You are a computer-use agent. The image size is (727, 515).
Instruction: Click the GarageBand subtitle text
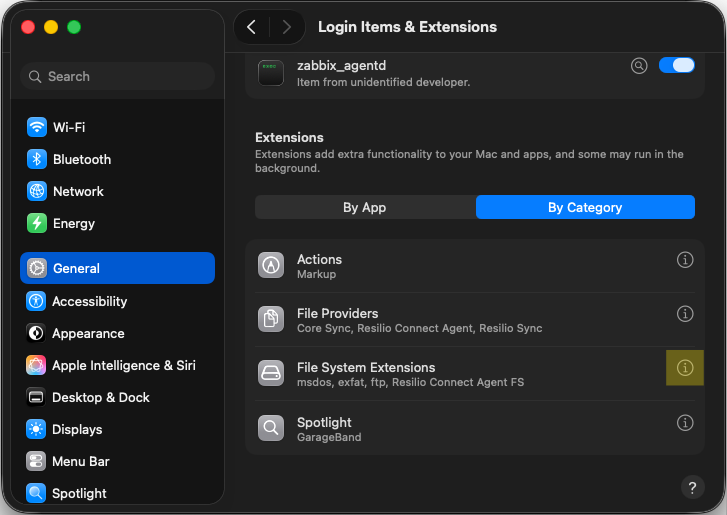coord(329,437)
